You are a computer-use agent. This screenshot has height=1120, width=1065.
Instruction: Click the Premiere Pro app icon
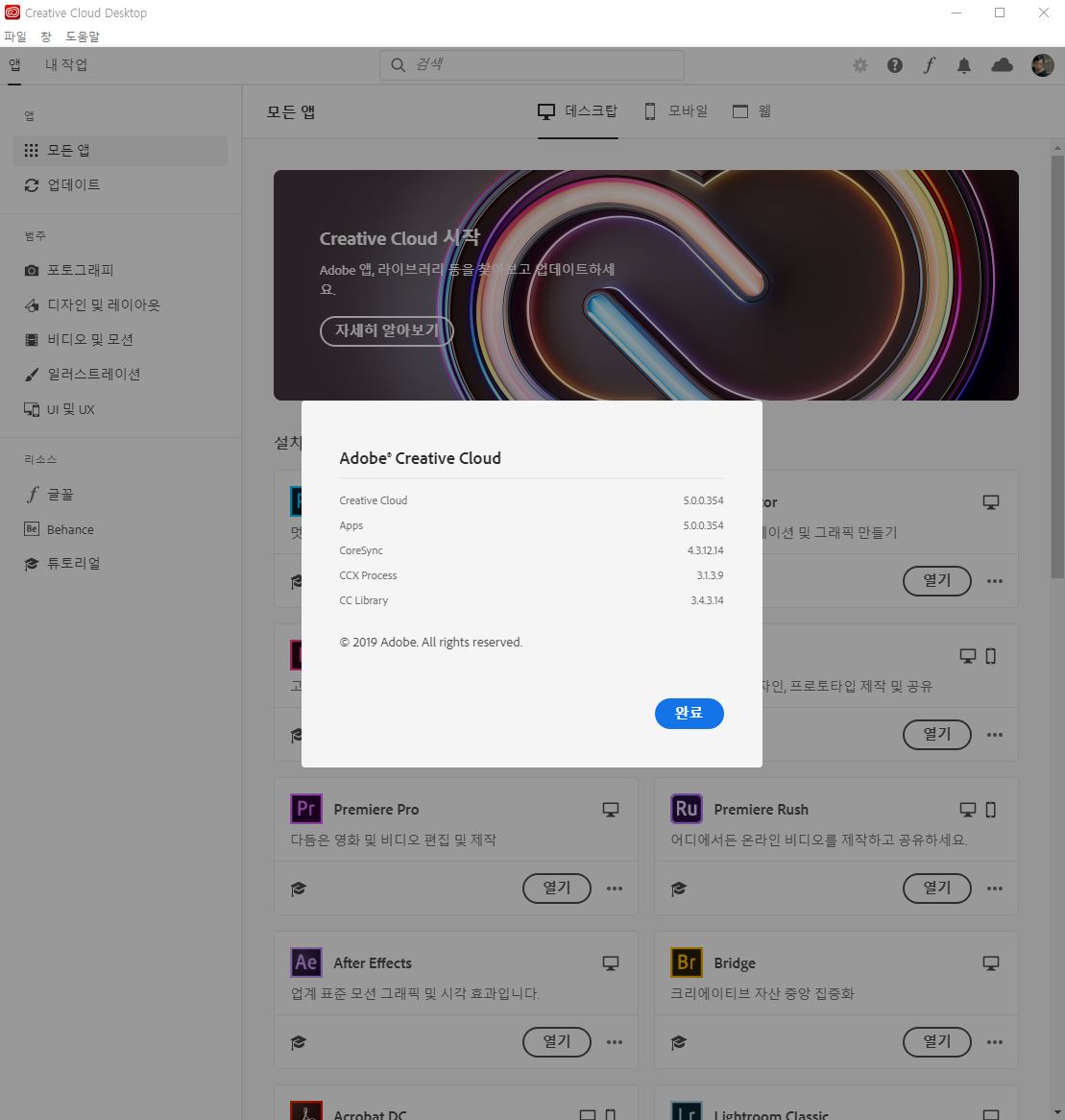pyautogui.click(x=305, y=809)
